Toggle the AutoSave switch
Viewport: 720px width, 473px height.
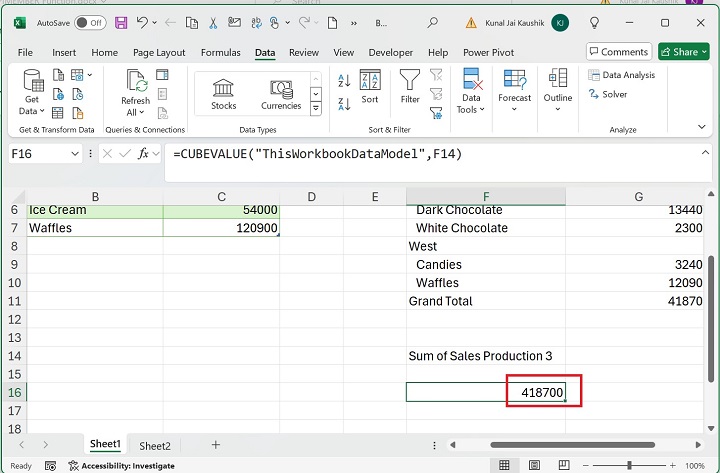[x=90, y=22]
